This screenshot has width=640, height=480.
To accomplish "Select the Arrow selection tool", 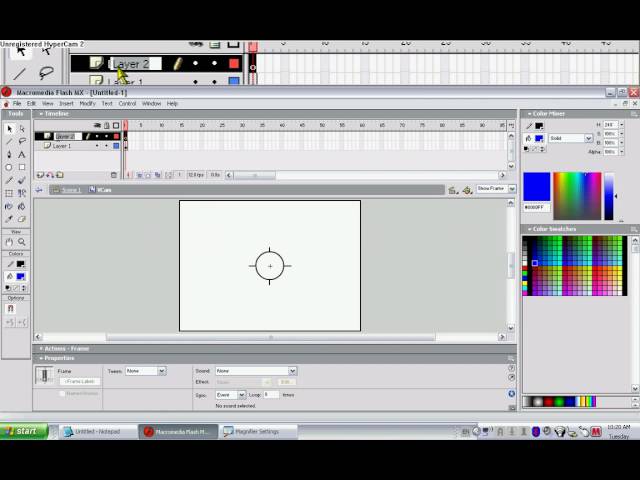I will [x=9, y=129].
